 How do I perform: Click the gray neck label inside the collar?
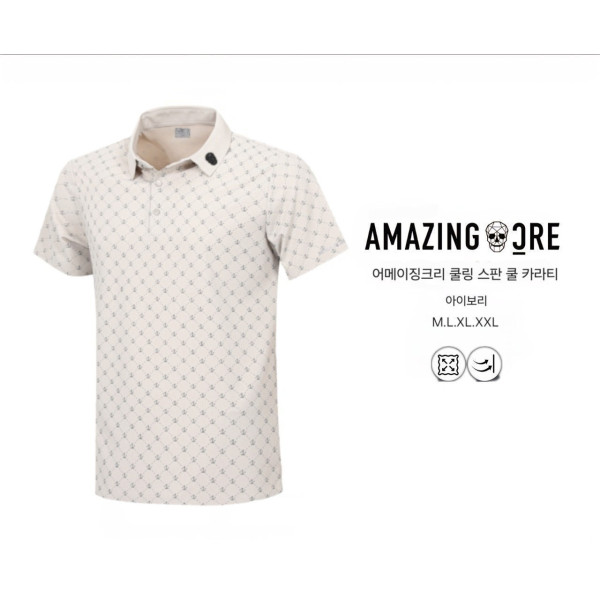click(x=183, y=133)
